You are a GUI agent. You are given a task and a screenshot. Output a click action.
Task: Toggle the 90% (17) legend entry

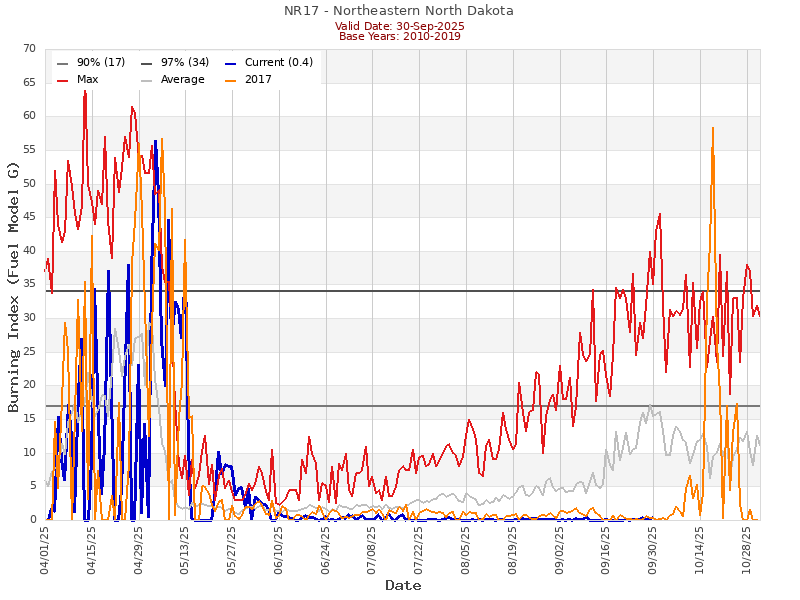click(x=101, y=63)
